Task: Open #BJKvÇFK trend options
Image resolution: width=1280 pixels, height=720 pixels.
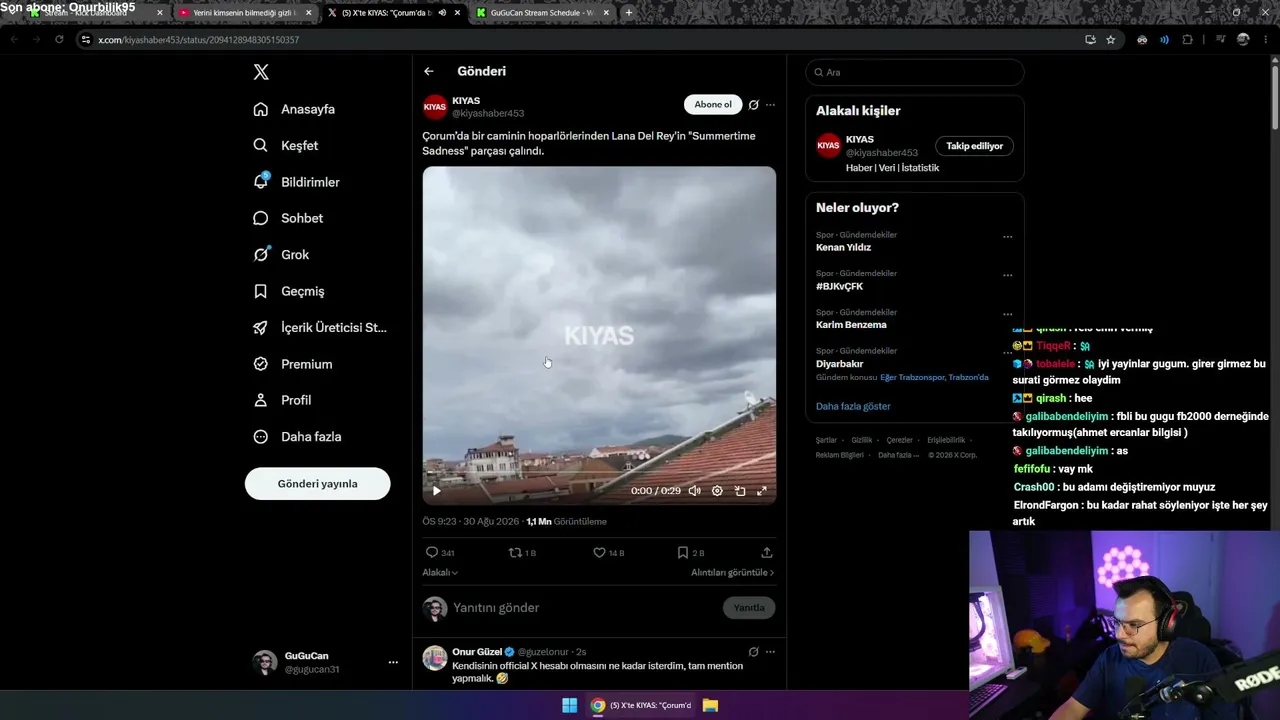Action: click(1007, 275)
